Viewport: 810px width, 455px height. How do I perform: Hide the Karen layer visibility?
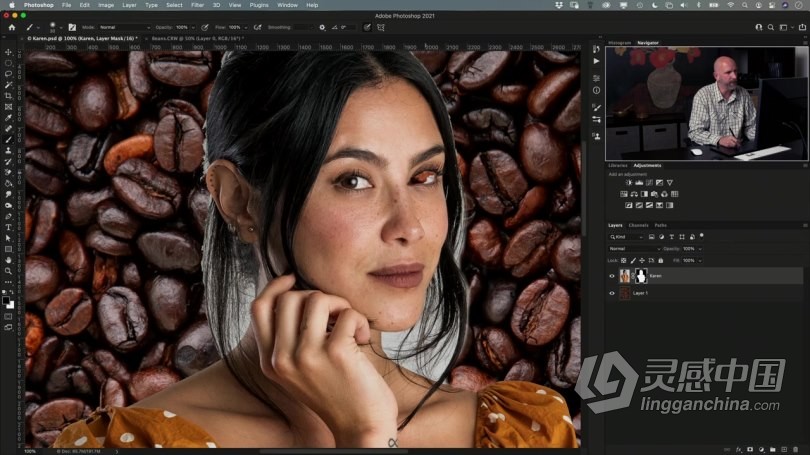(x=612, y=276)
